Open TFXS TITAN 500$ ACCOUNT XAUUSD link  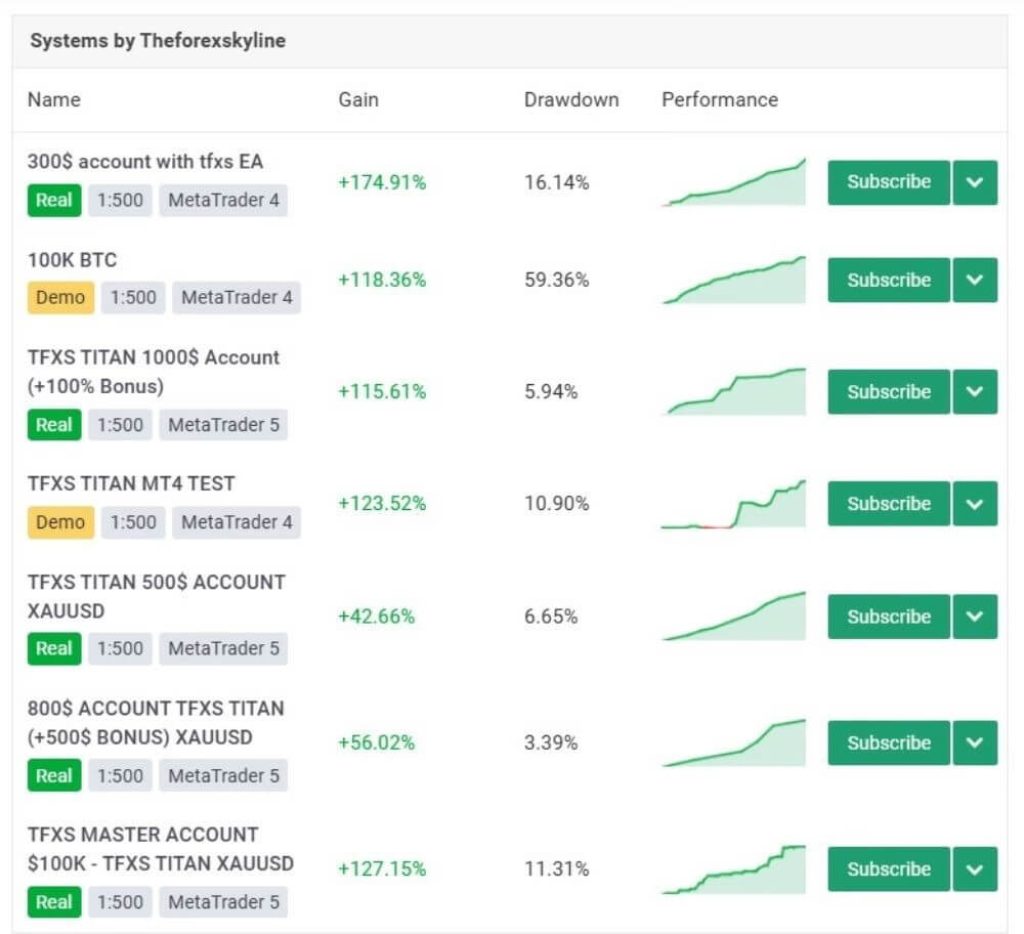[156, 582]
